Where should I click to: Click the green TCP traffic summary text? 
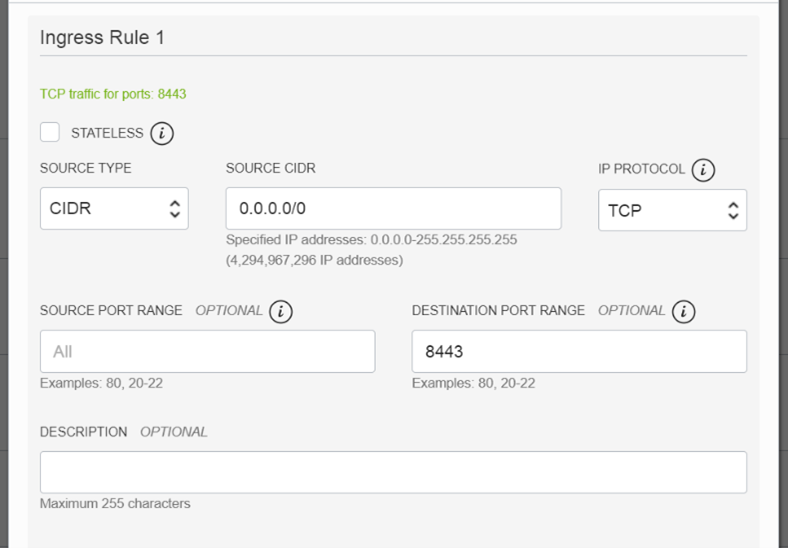point(113,94)
